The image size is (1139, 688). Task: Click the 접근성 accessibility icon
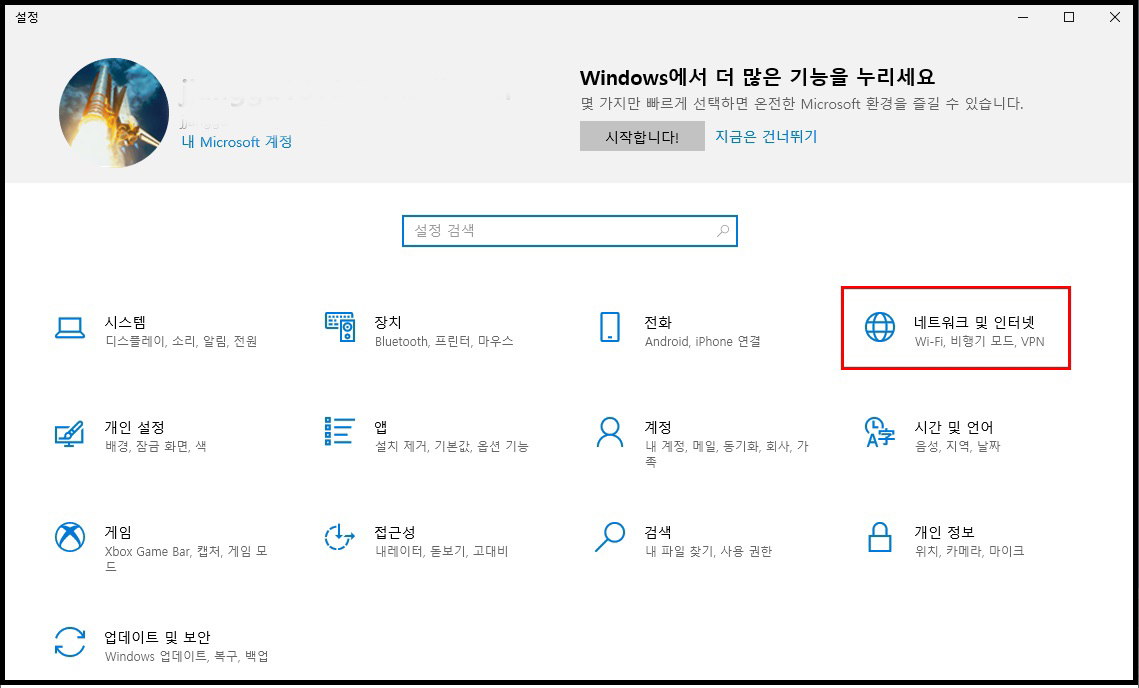(339, 538)
